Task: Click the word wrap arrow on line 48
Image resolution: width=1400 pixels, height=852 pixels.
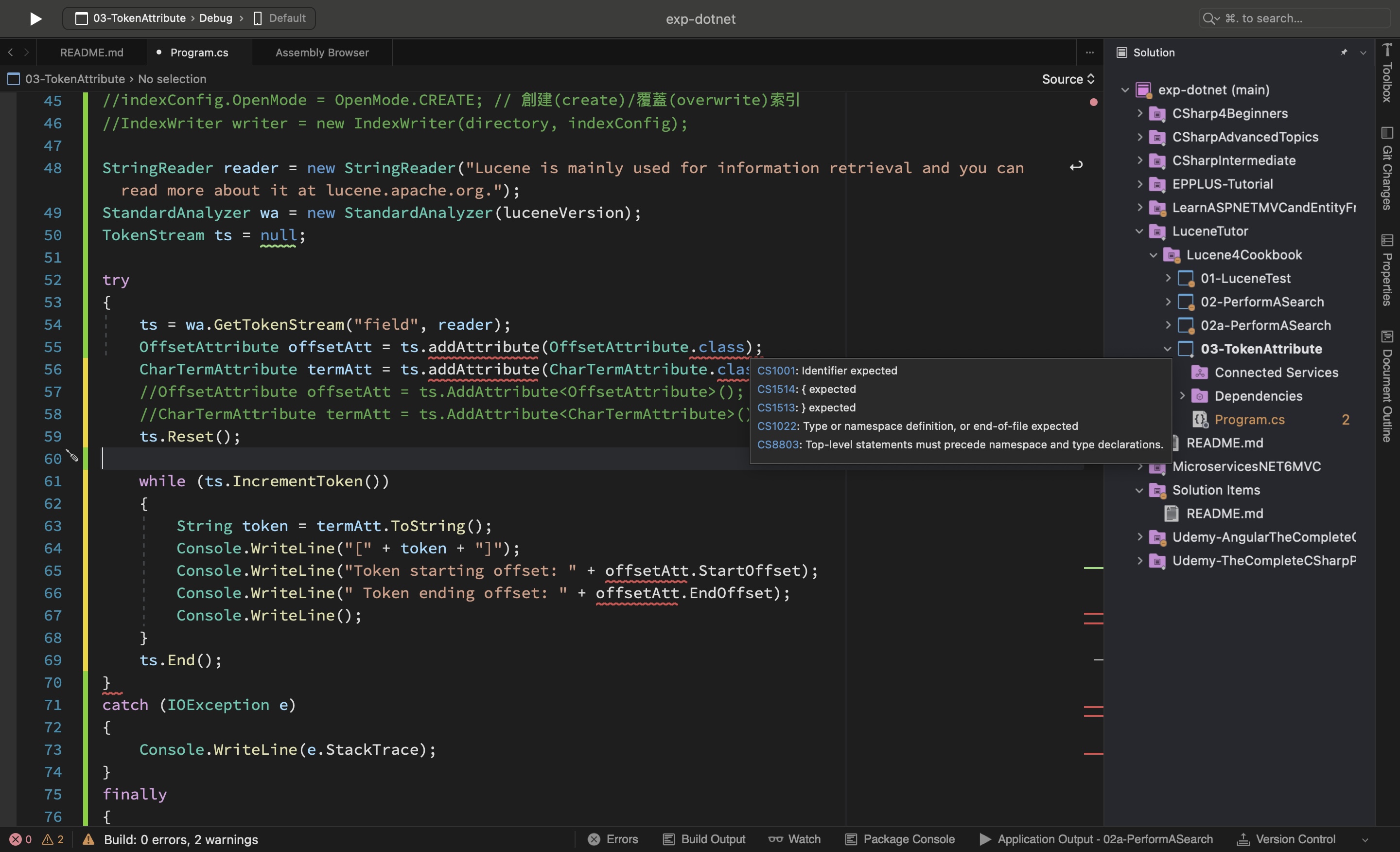Action: pos(1076,166)
